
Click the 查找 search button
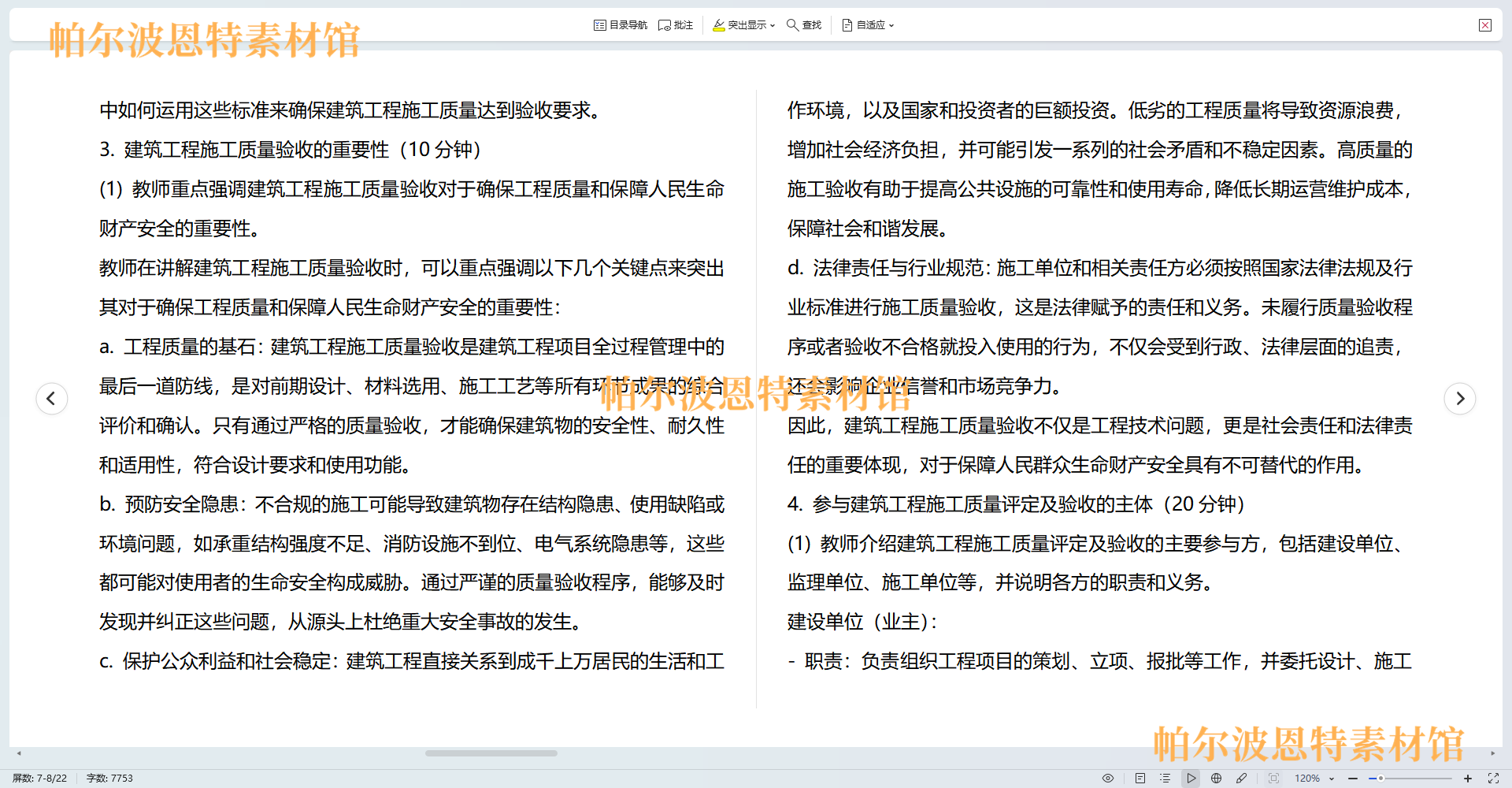tap(804, 25)
